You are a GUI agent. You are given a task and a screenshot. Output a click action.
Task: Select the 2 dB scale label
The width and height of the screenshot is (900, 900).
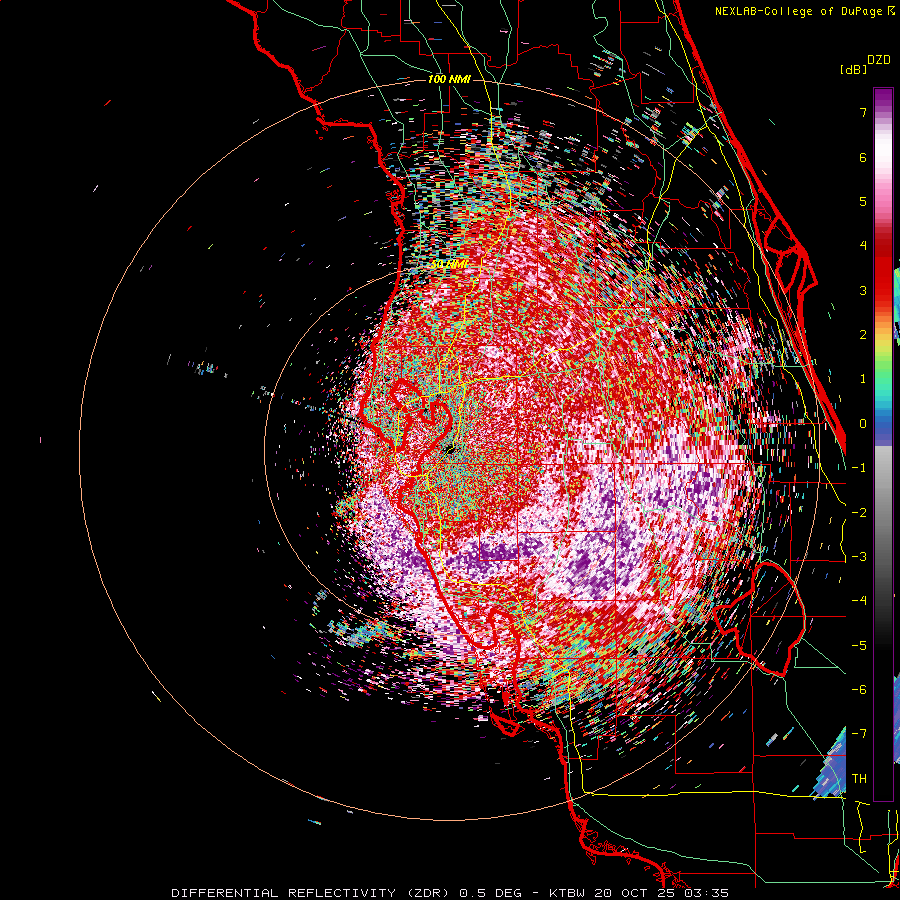coord(863,335)
